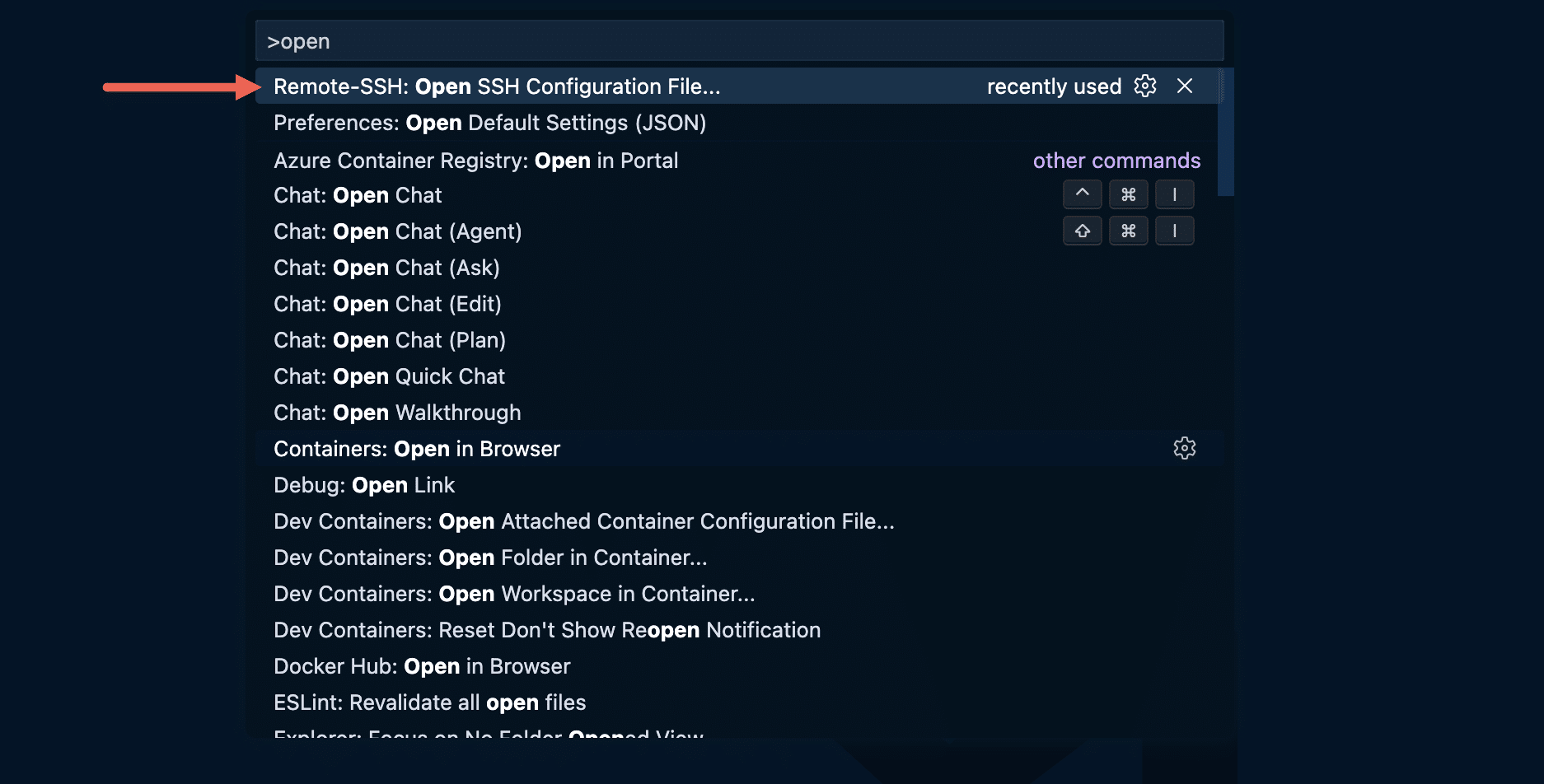Select Chat: Open Quick Chat

tap(389, 376)
